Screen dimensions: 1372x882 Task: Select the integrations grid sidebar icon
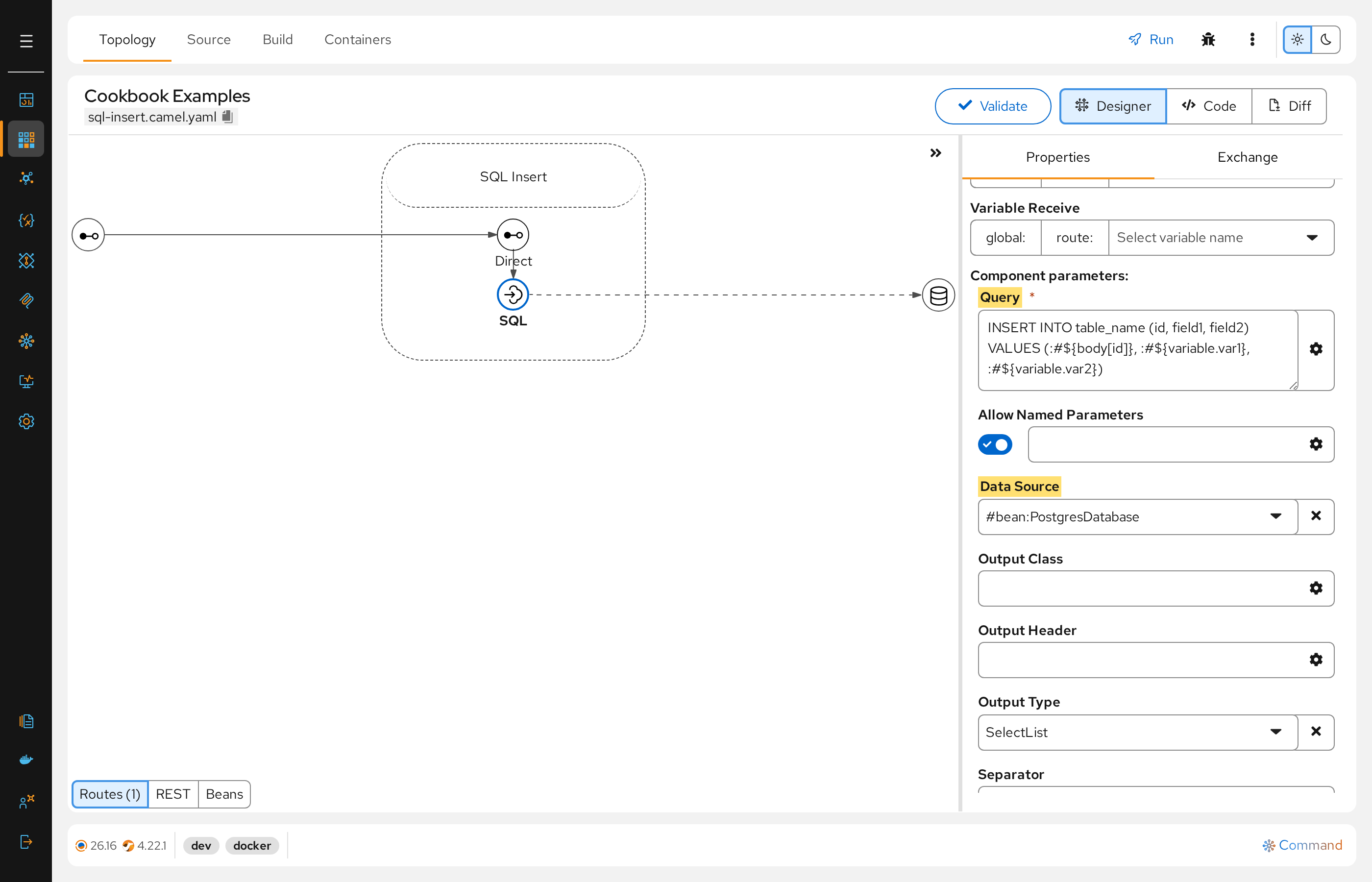[x=26, y=139]
